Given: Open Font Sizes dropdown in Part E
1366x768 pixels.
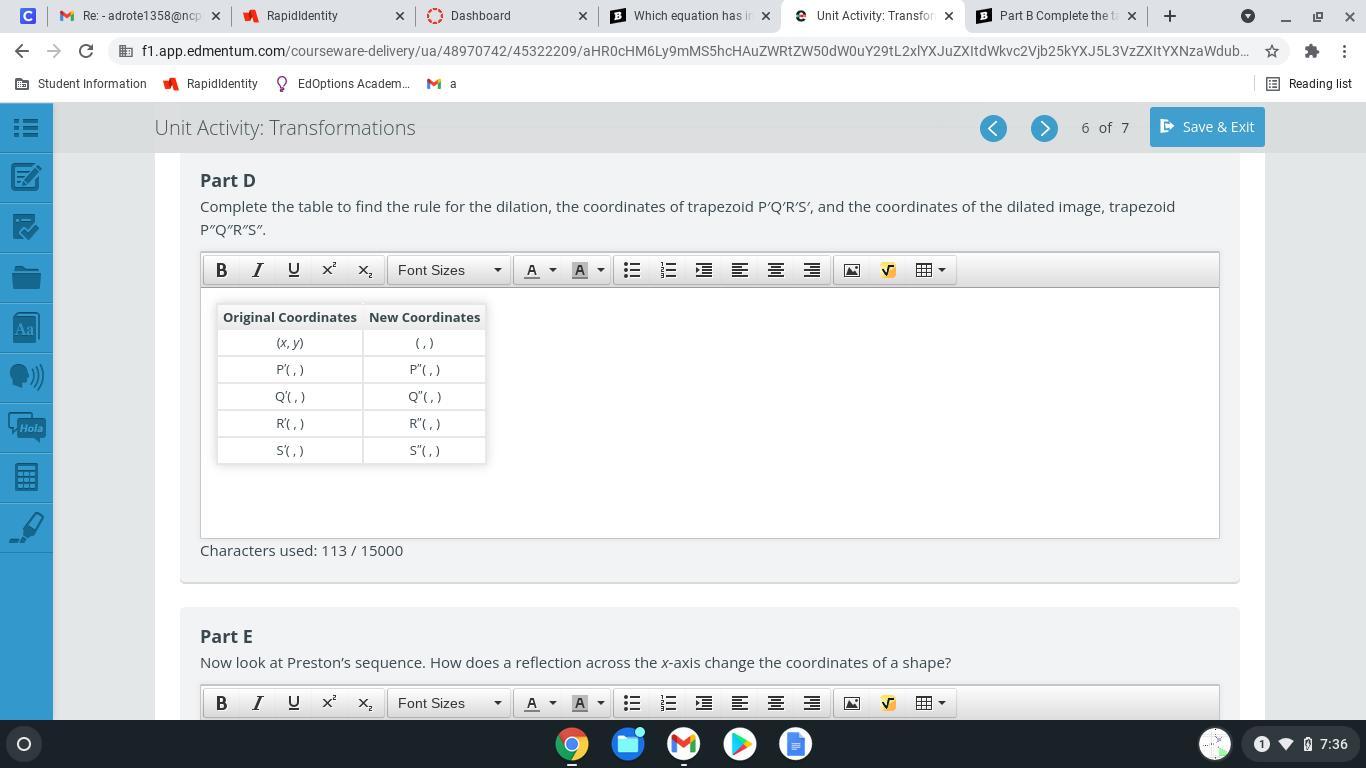Looking at the screenshot, I should 449,703.
